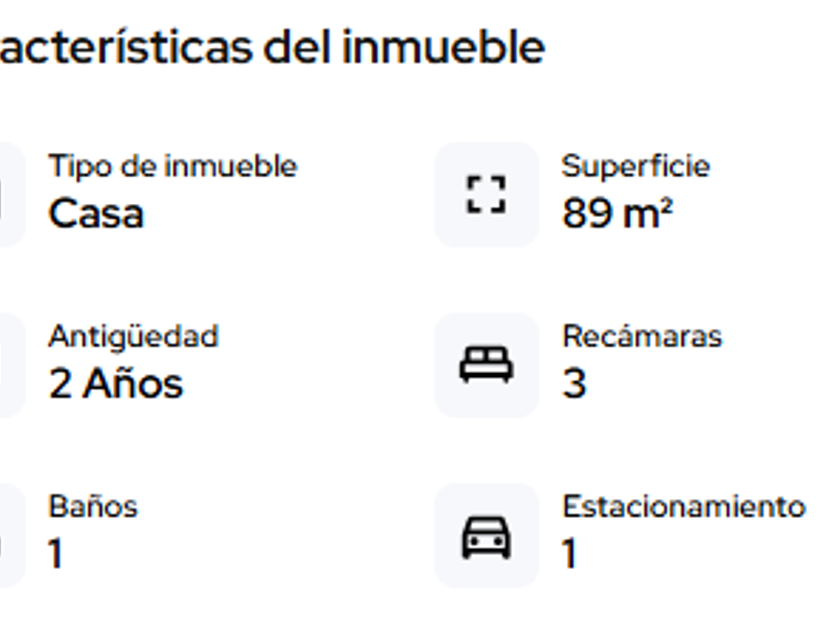Select the 'Antigüedad' label
This screenshot has height=630, width=840.
tap(133, 336)
